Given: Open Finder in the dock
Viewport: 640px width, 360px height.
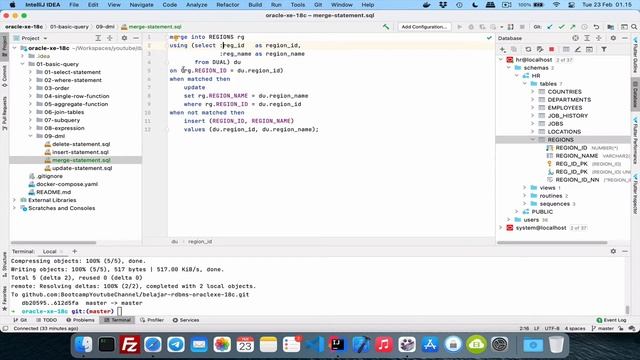Looking at the screenshot, I should tap(84, 345).
